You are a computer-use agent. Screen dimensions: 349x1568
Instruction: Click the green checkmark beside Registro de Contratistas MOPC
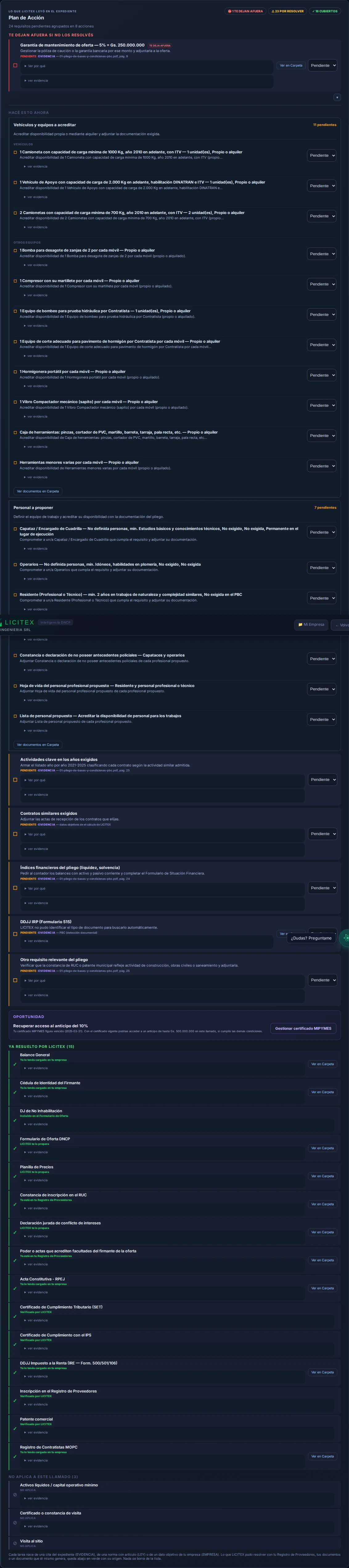[15, 1457]
